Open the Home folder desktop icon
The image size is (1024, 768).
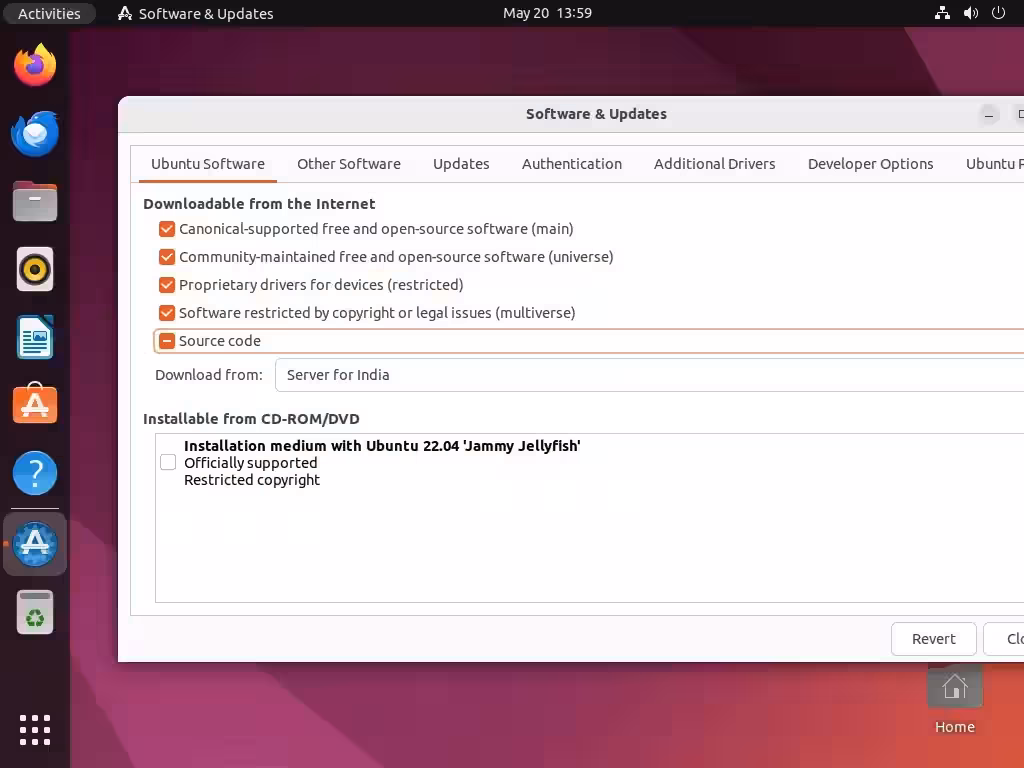tap(955, 700)
